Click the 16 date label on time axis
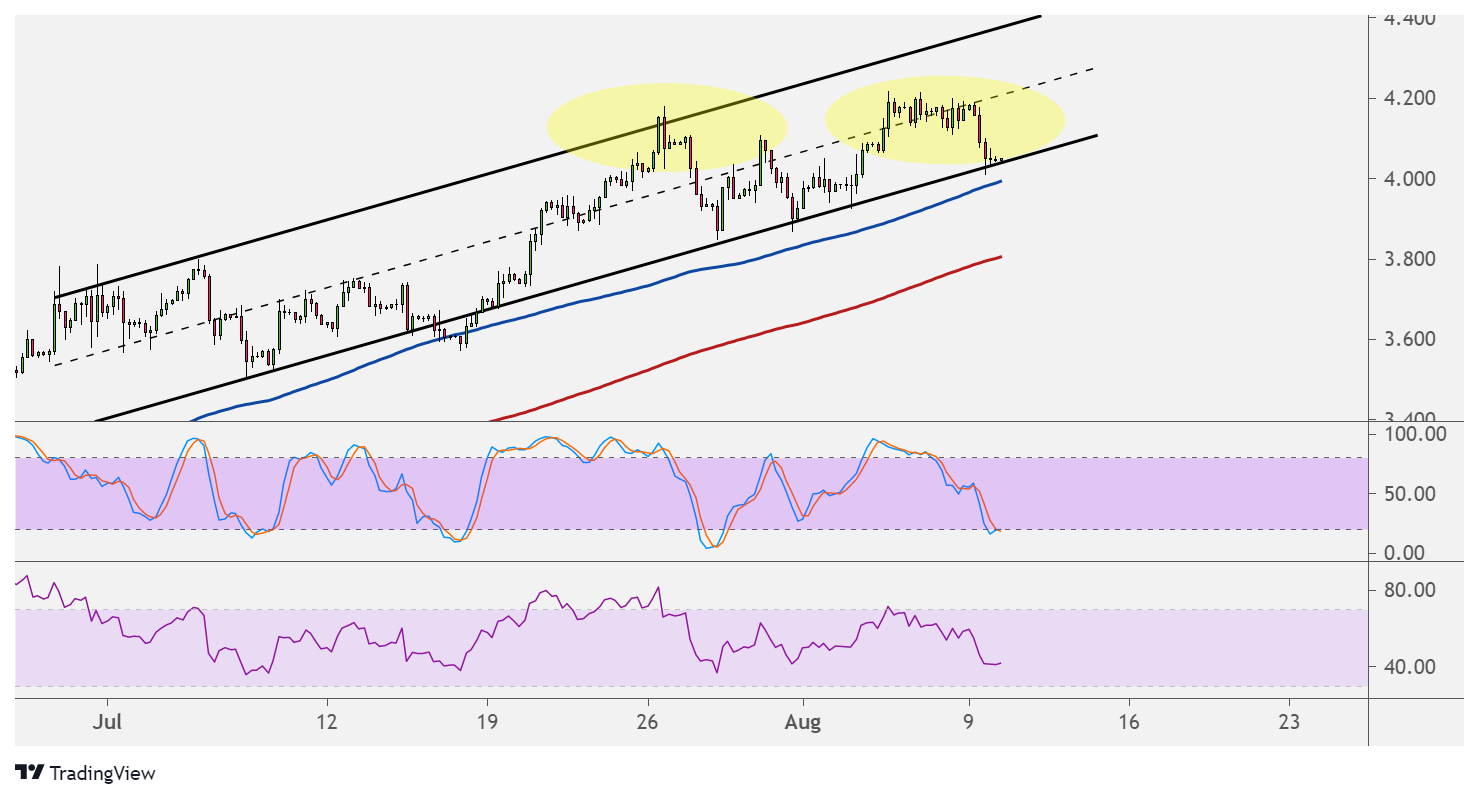This screenshot has width=1479, height=799. 1128,722
